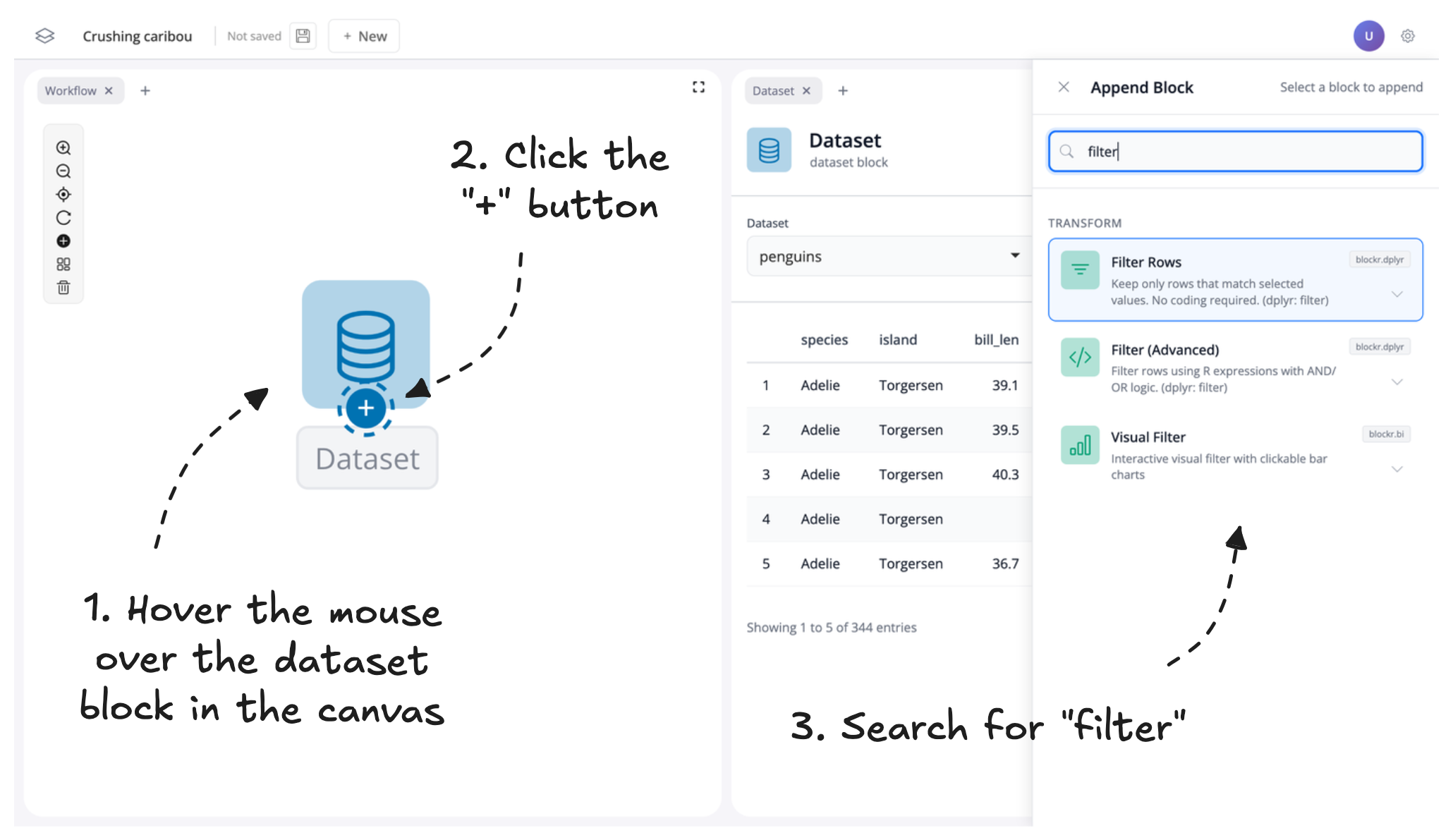This screenshot has height=840, width=1453.
Task: Click the zoom in canvas icon
Action: pos(63,147)
